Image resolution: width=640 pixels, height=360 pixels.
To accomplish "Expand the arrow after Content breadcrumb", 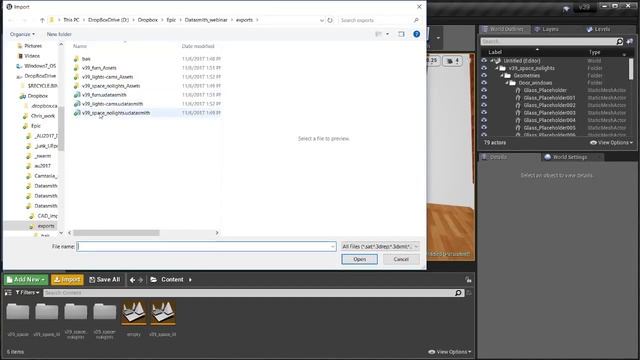I will click(x=190, y=280).
